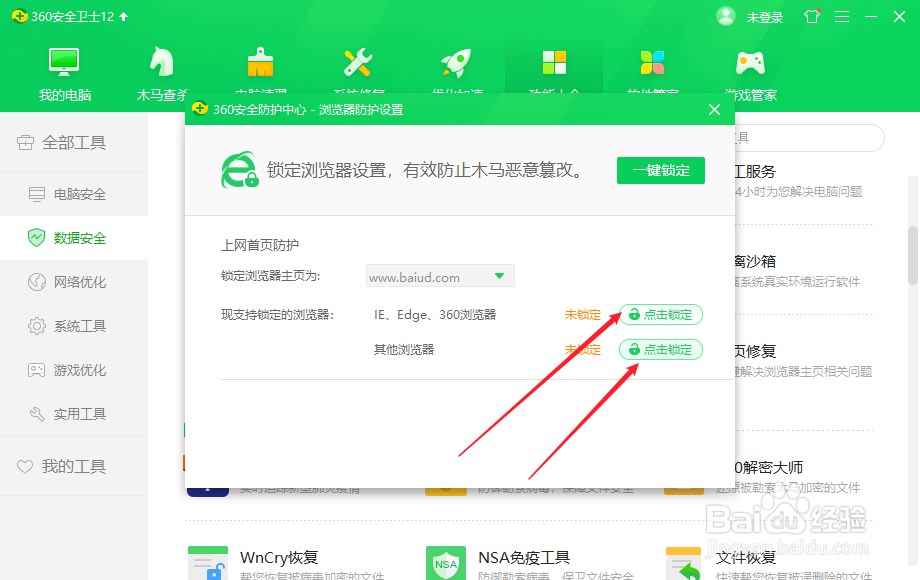Open 我的工具 in the sidebar
This screenshot has height=580, width=920.
(74, 466)
